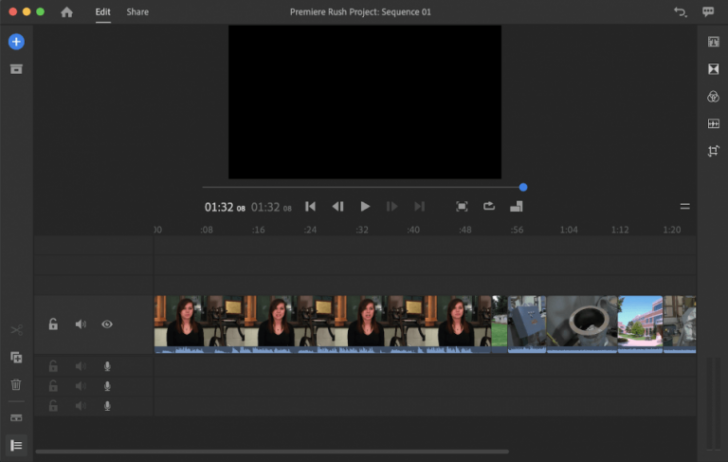This screenshot has width=728, height=462.
Task: Click the second audio track microphone
Action: (107, 386)
